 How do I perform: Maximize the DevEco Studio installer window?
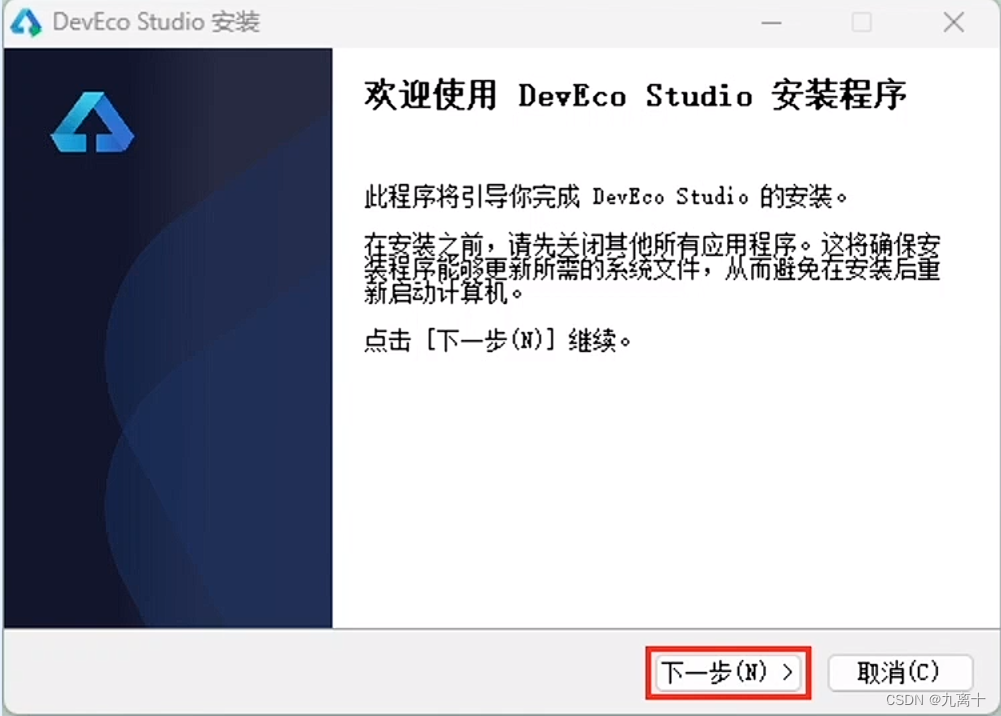861,21
